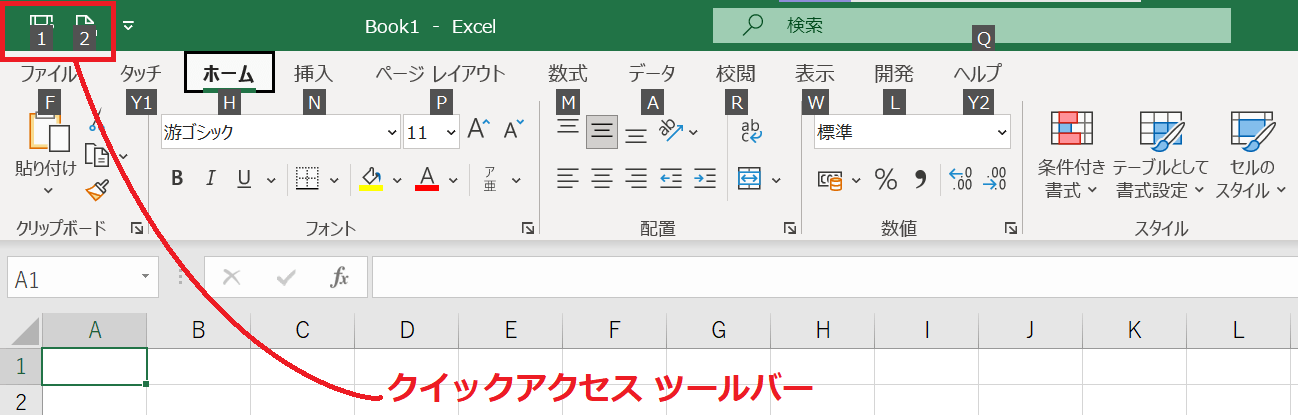Expand the font size 11 dropdown
This screenshot has width=1298, height=415.
451,132
